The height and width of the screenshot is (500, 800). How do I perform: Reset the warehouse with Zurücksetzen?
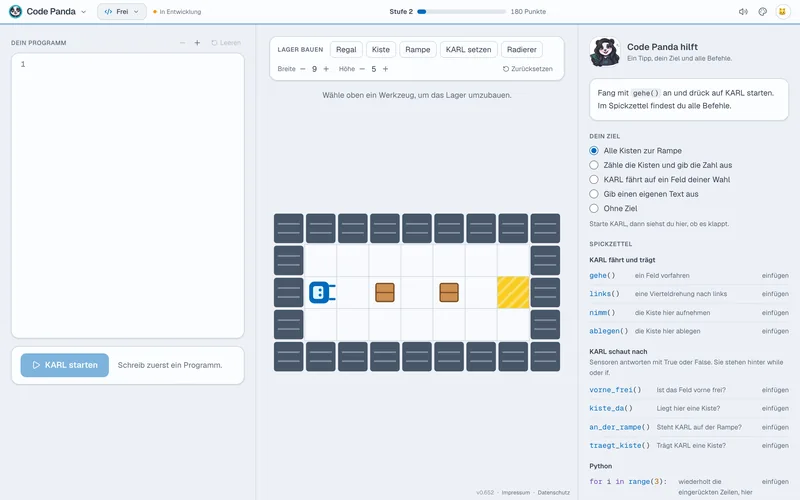[528, 69]
